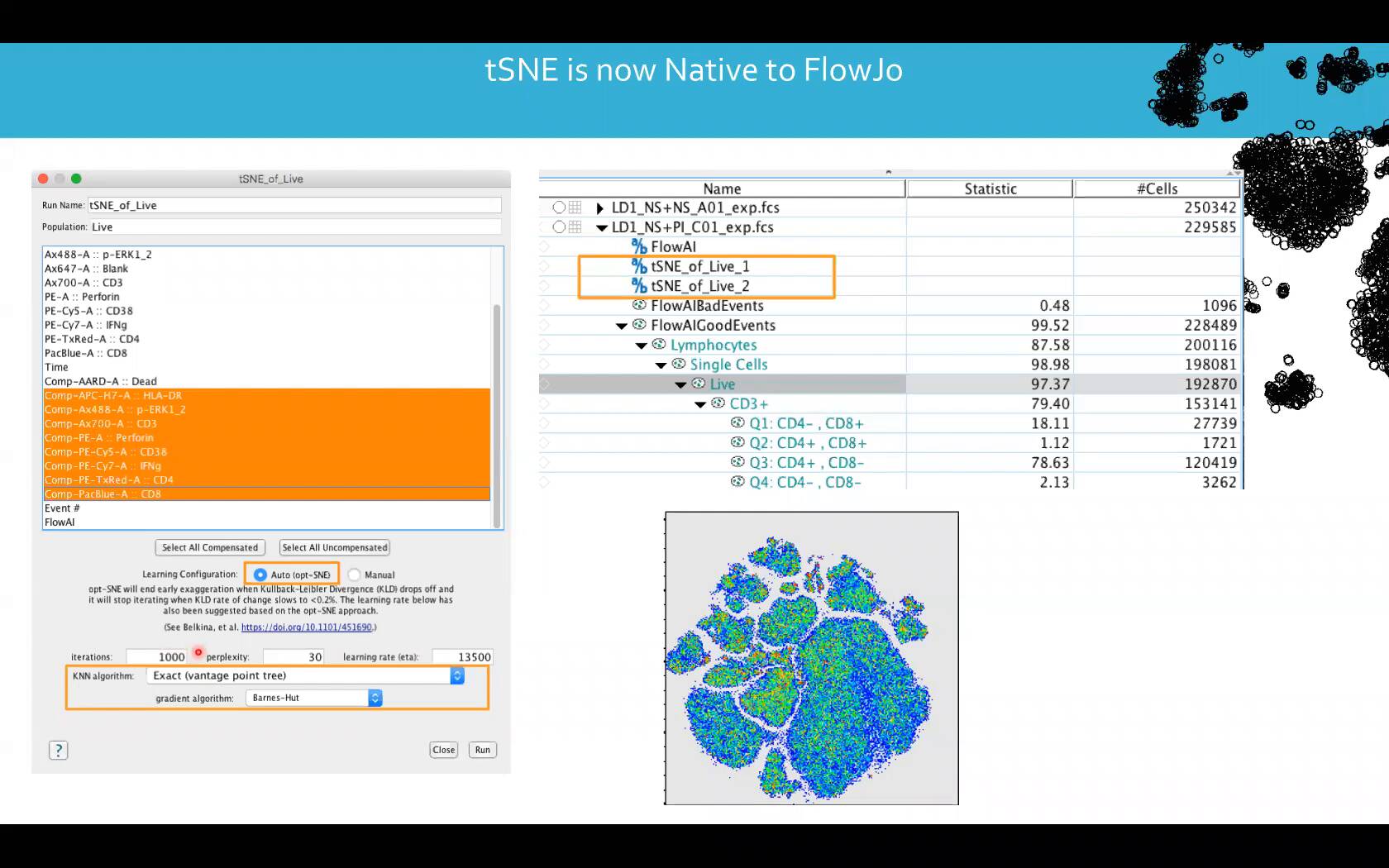This screenshot has width=1389, height=868.
Task: Select the tSNE_of_Live_1 row
Action: [890, 266]
